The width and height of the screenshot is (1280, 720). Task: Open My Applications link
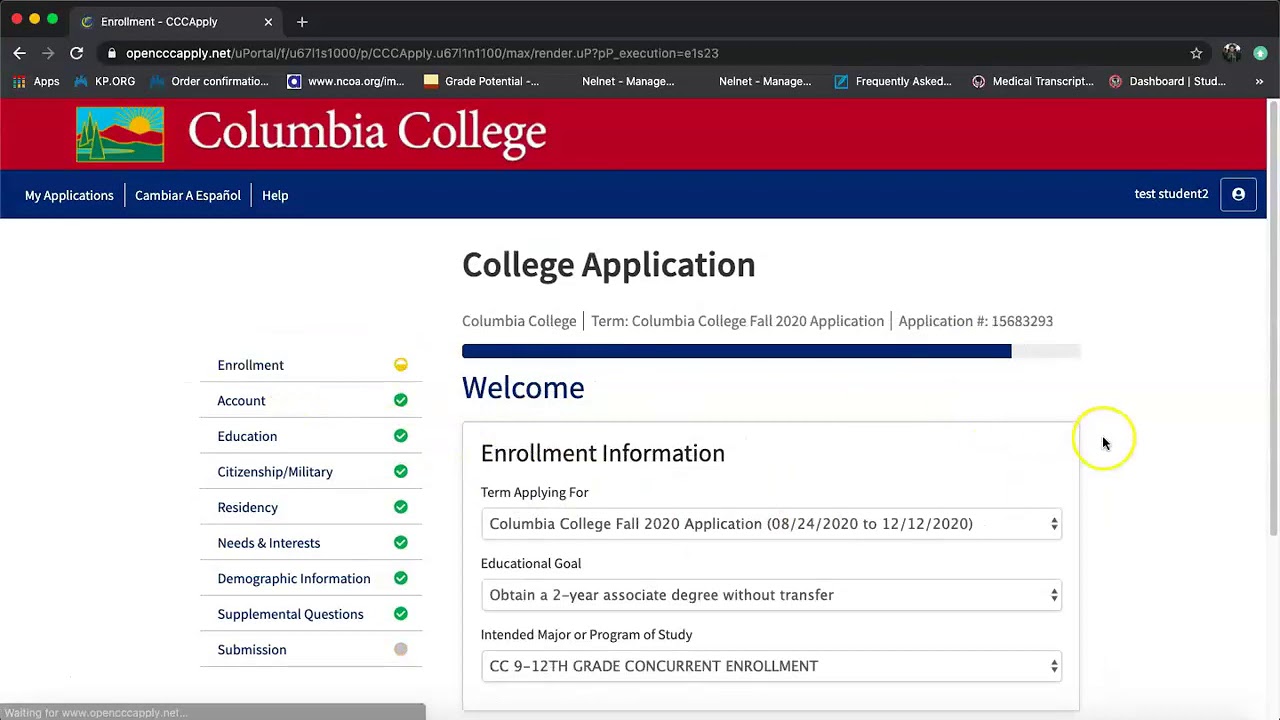[x=69, y=195]
